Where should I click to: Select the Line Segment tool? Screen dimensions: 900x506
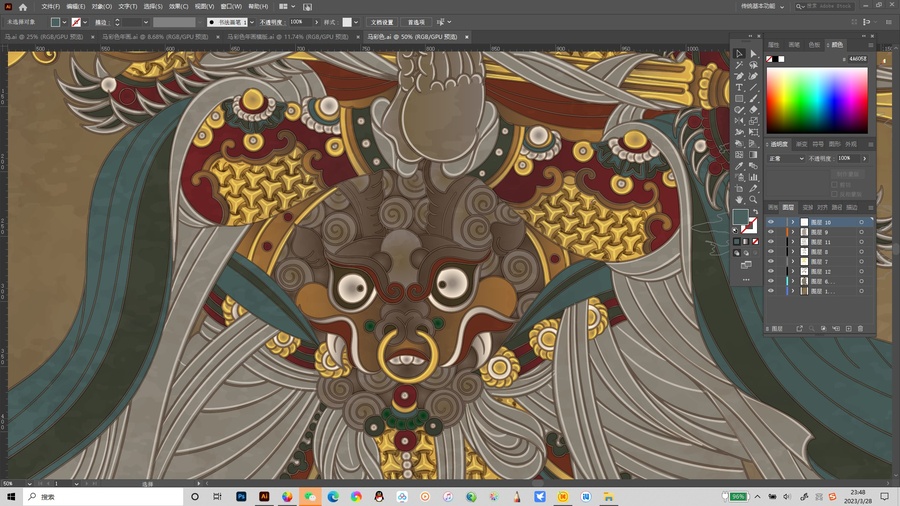tap(753, 87)
